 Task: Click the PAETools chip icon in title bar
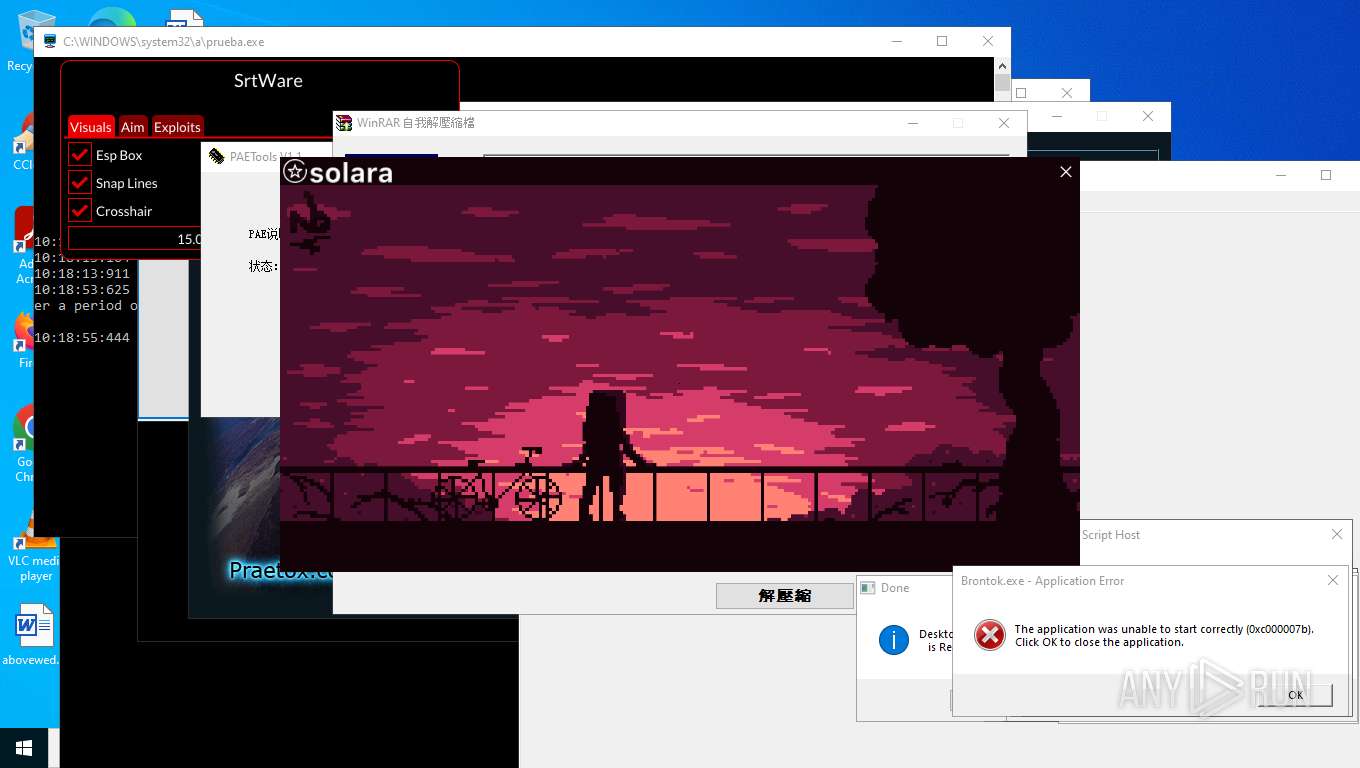216,156
